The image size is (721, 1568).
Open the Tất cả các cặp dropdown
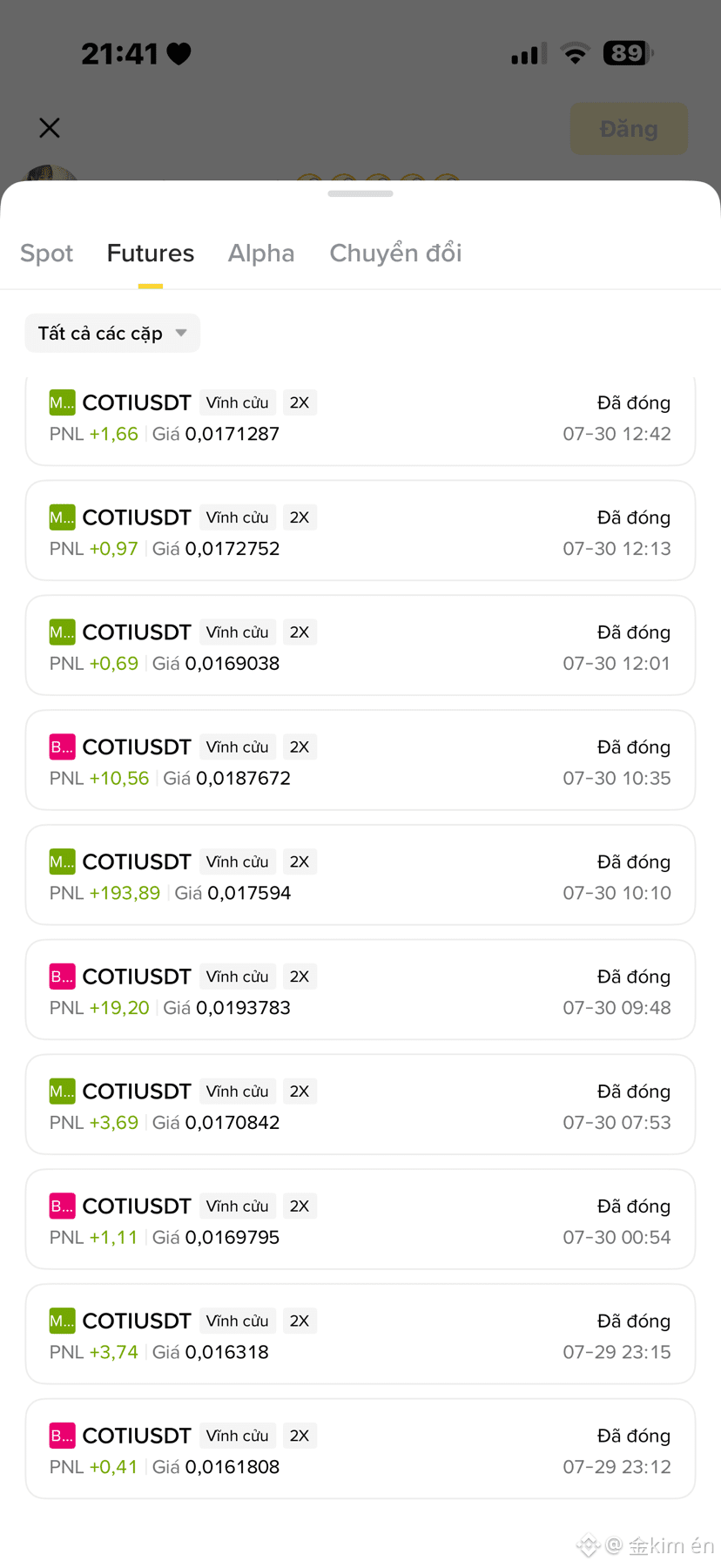pyautogui.click(x=112, y=333)
